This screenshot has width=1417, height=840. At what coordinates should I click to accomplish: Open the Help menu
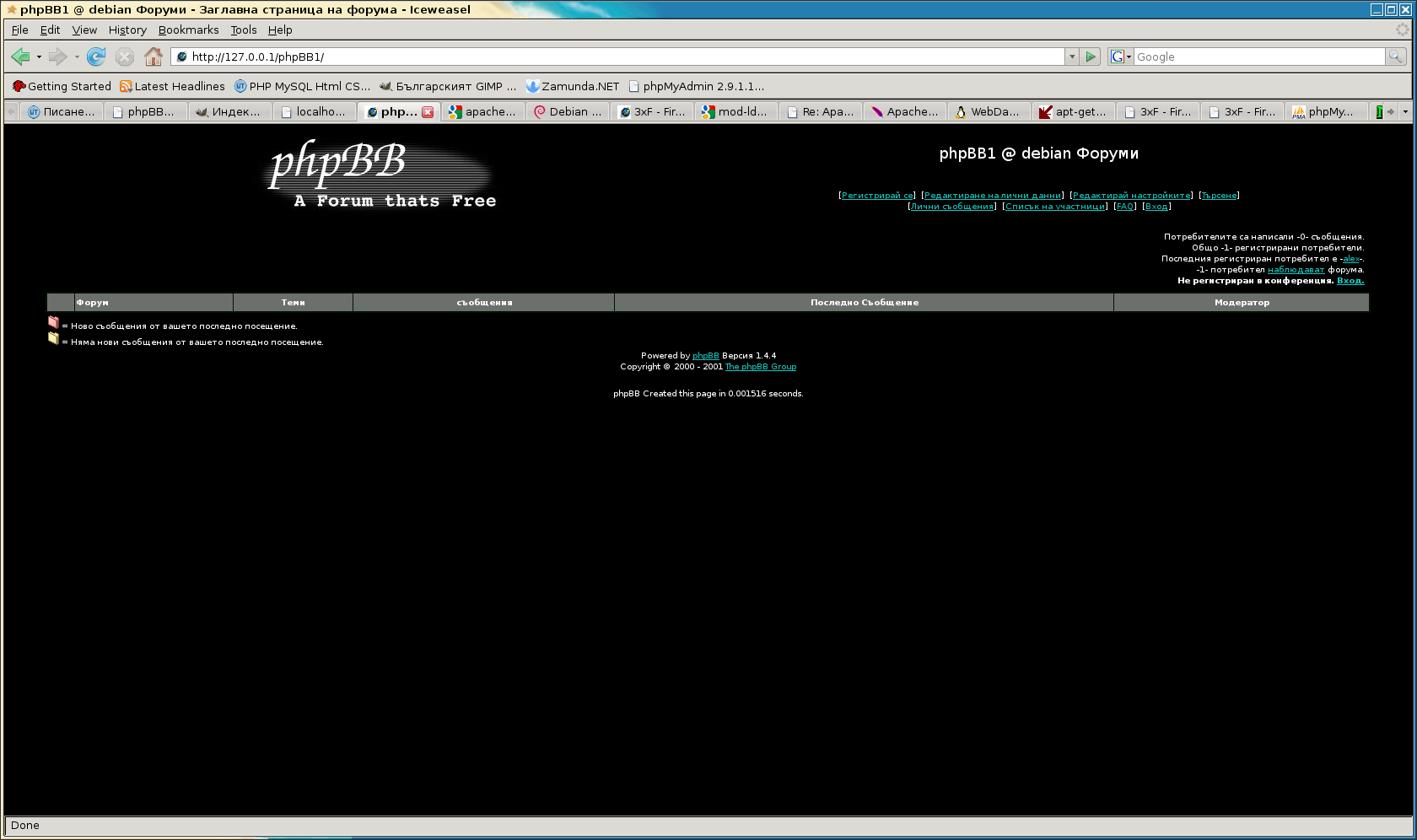coord(280,30)
